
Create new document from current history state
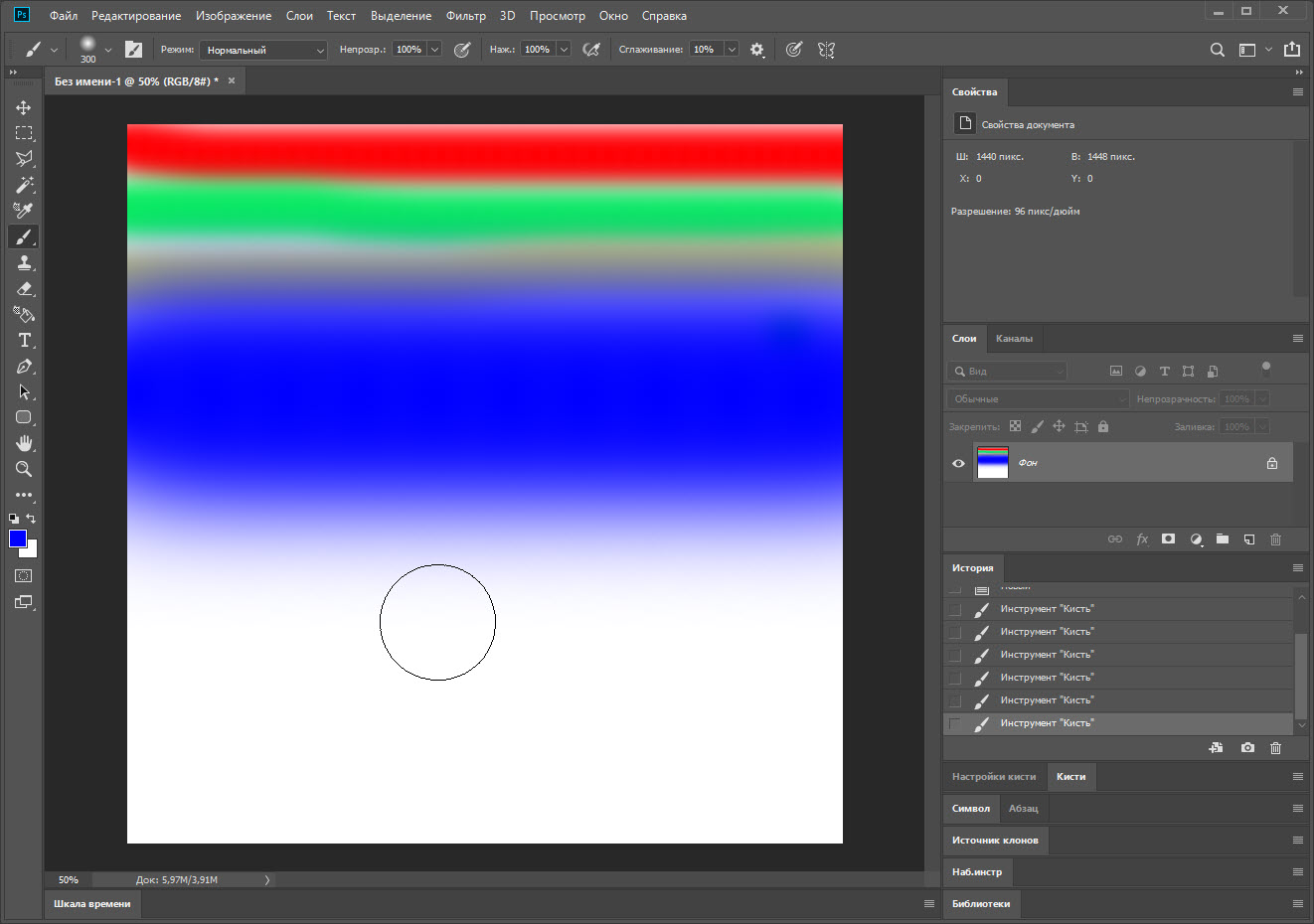[1216, 748]
